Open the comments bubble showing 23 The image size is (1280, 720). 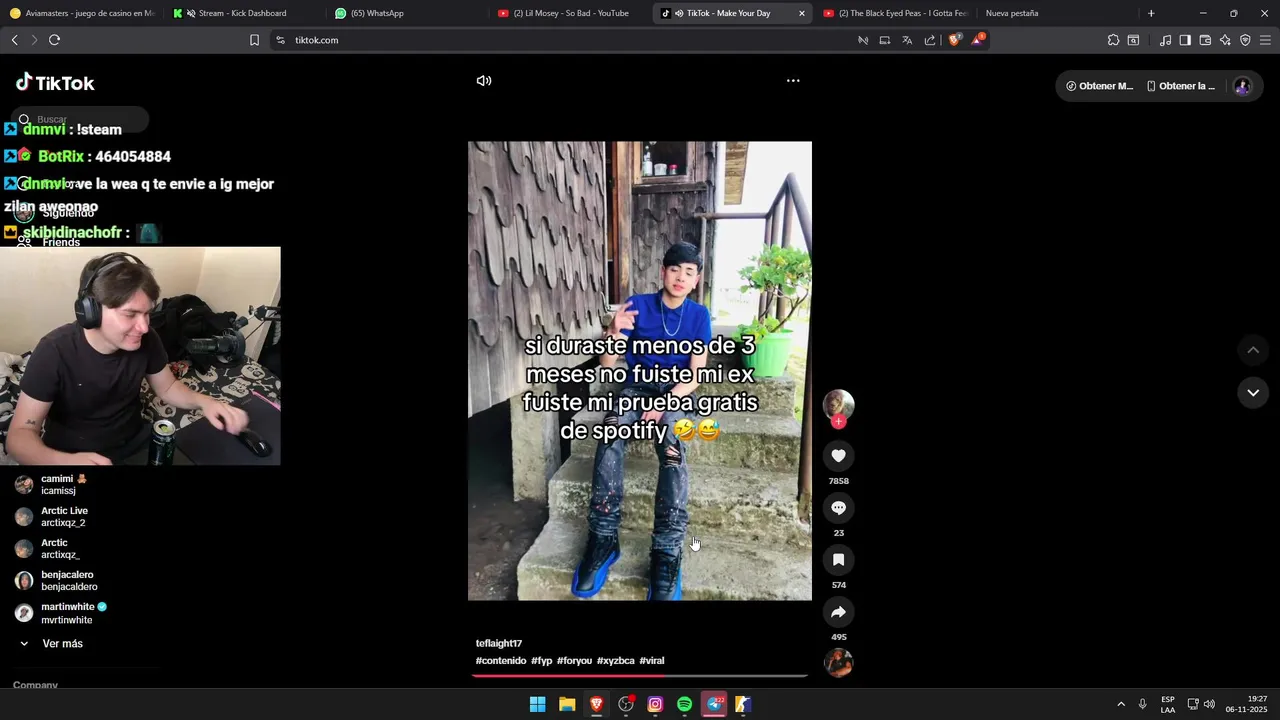point(838,508)
